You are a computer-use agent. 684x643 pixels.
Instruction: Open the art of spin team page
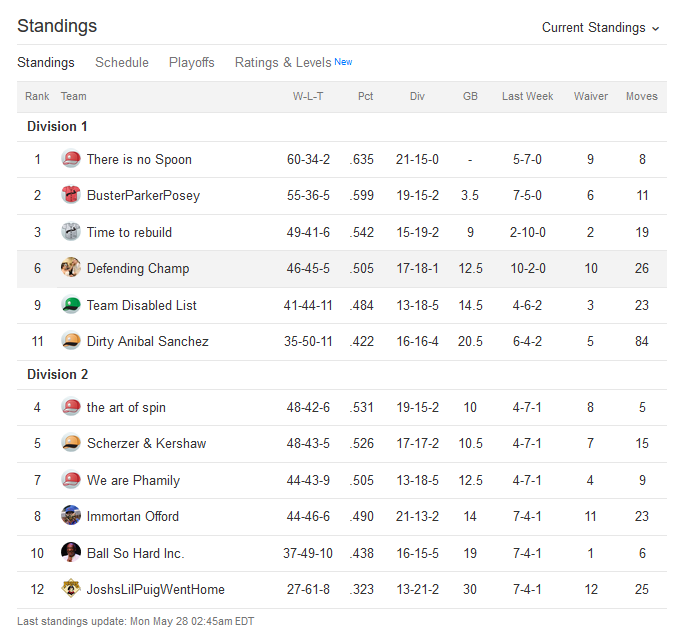tap(126, 407)
